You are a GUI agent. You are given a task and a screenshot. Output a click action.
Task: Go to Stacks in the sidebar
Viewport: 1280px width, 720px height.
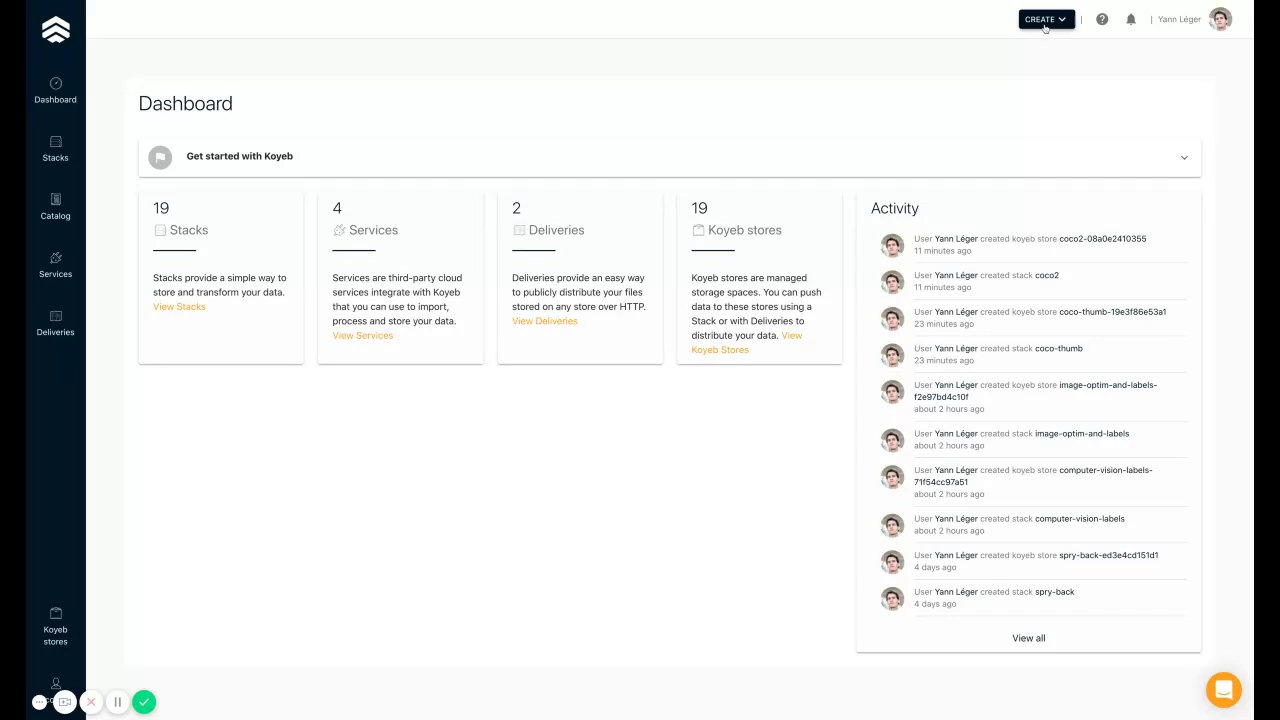point(55,148)
